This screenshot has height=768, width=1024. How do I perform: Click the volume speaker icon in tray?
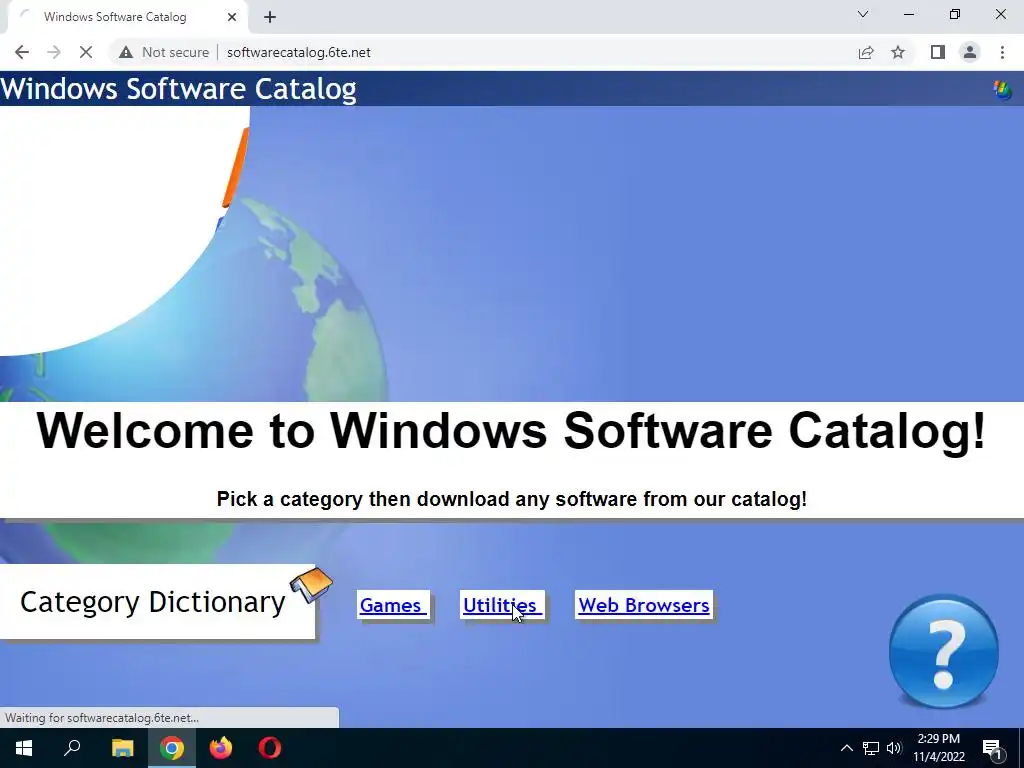pyautogui.click(x=894, y=748)
